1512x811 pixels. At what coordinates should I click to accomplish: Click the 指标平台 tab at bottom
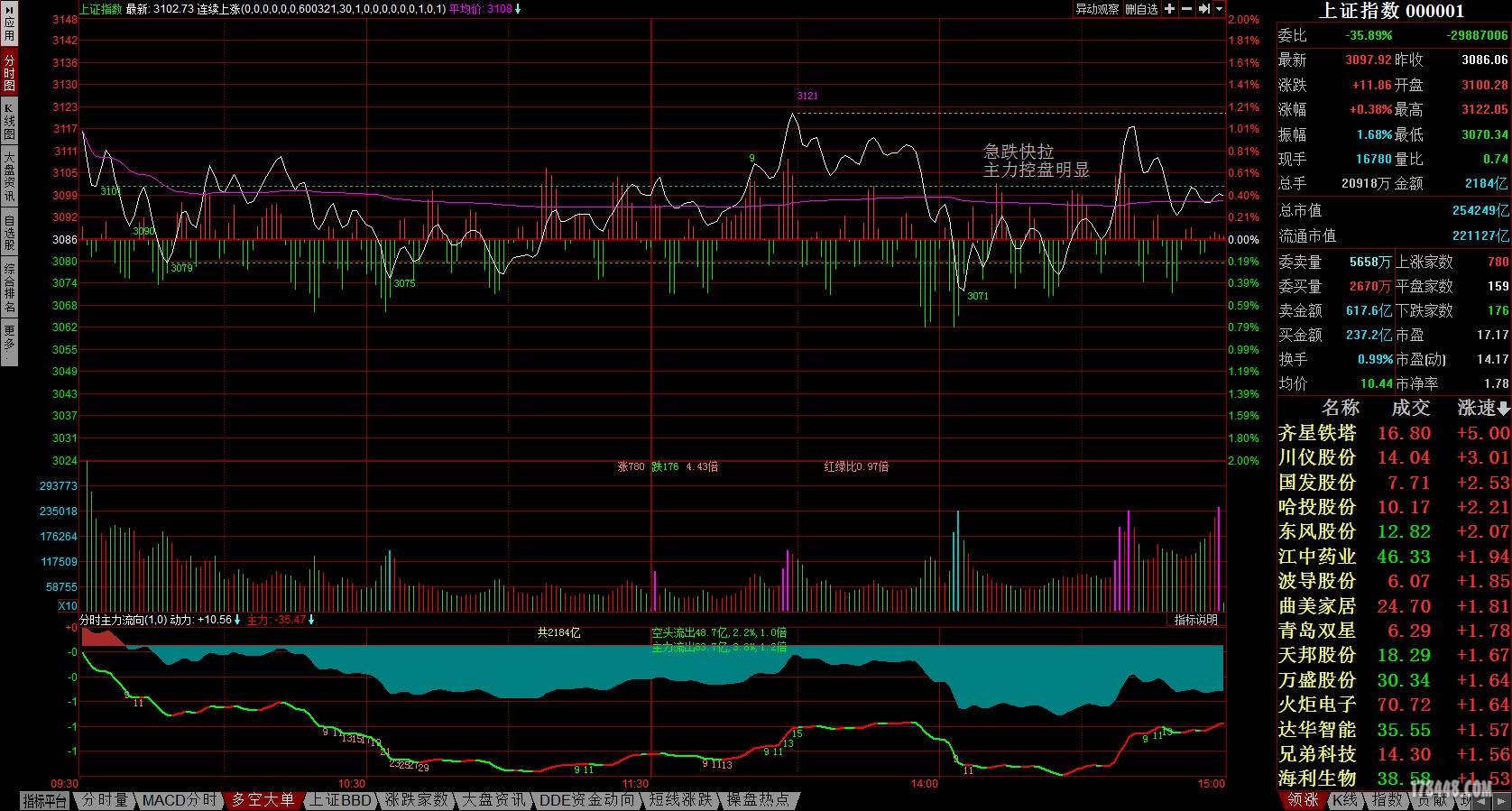(x=45, y=800)
